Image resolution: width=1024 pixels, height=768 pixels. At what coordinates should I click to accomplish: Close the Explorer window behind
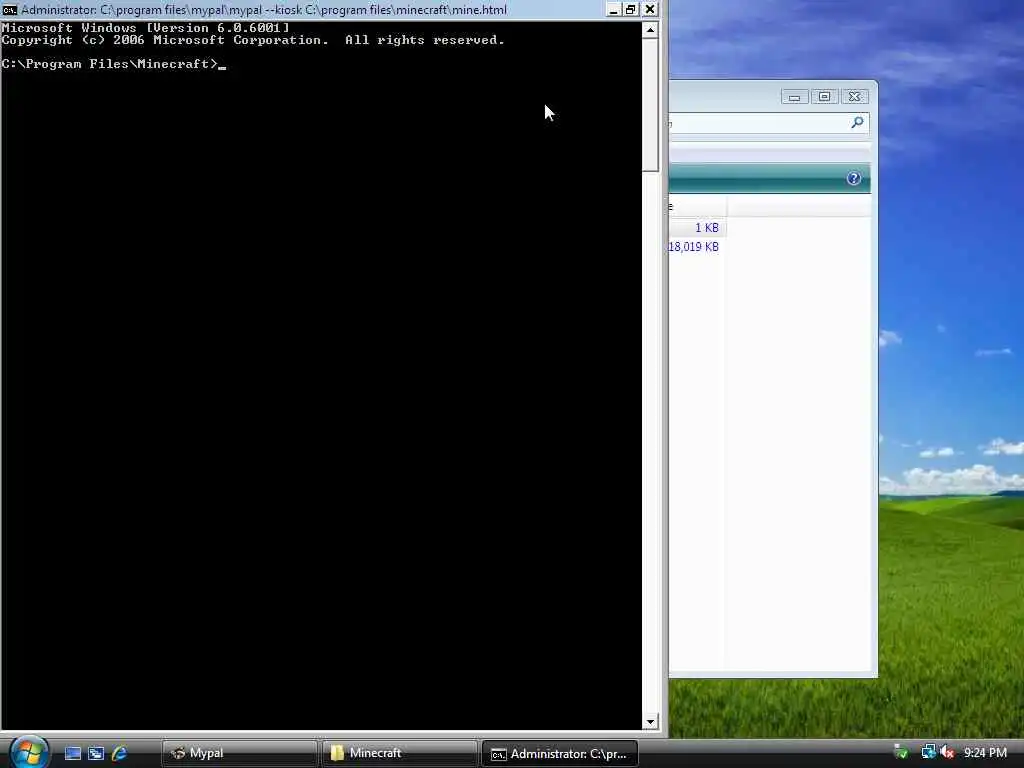854,97
